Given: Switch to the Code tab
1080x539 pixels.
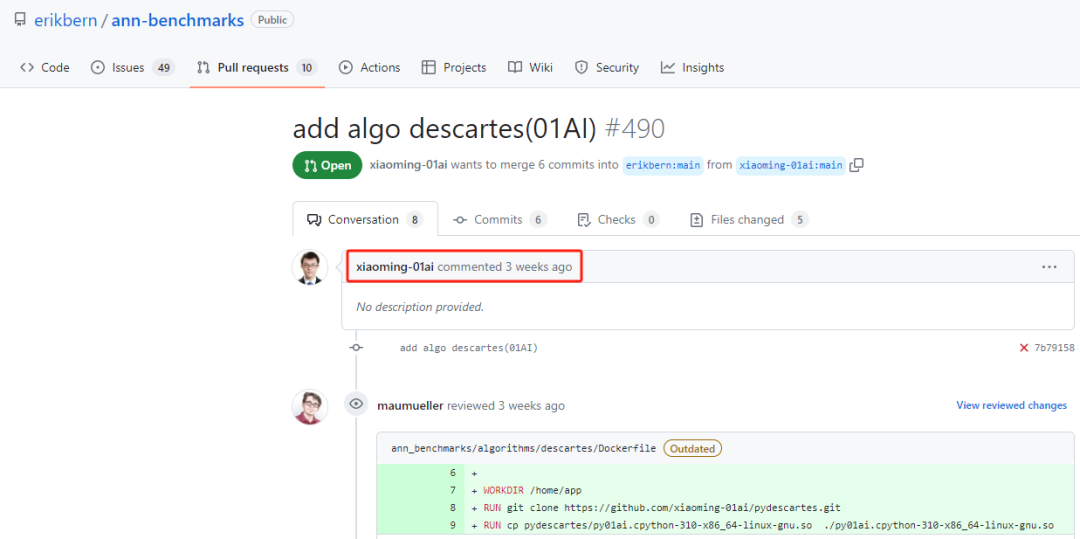Looking at the screenshot, I should click(x=45, y=67).
